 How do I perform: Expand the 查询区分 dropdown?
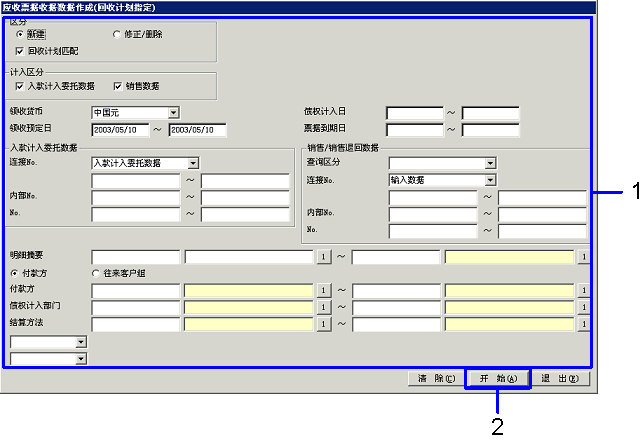click(x=490, y=163)
